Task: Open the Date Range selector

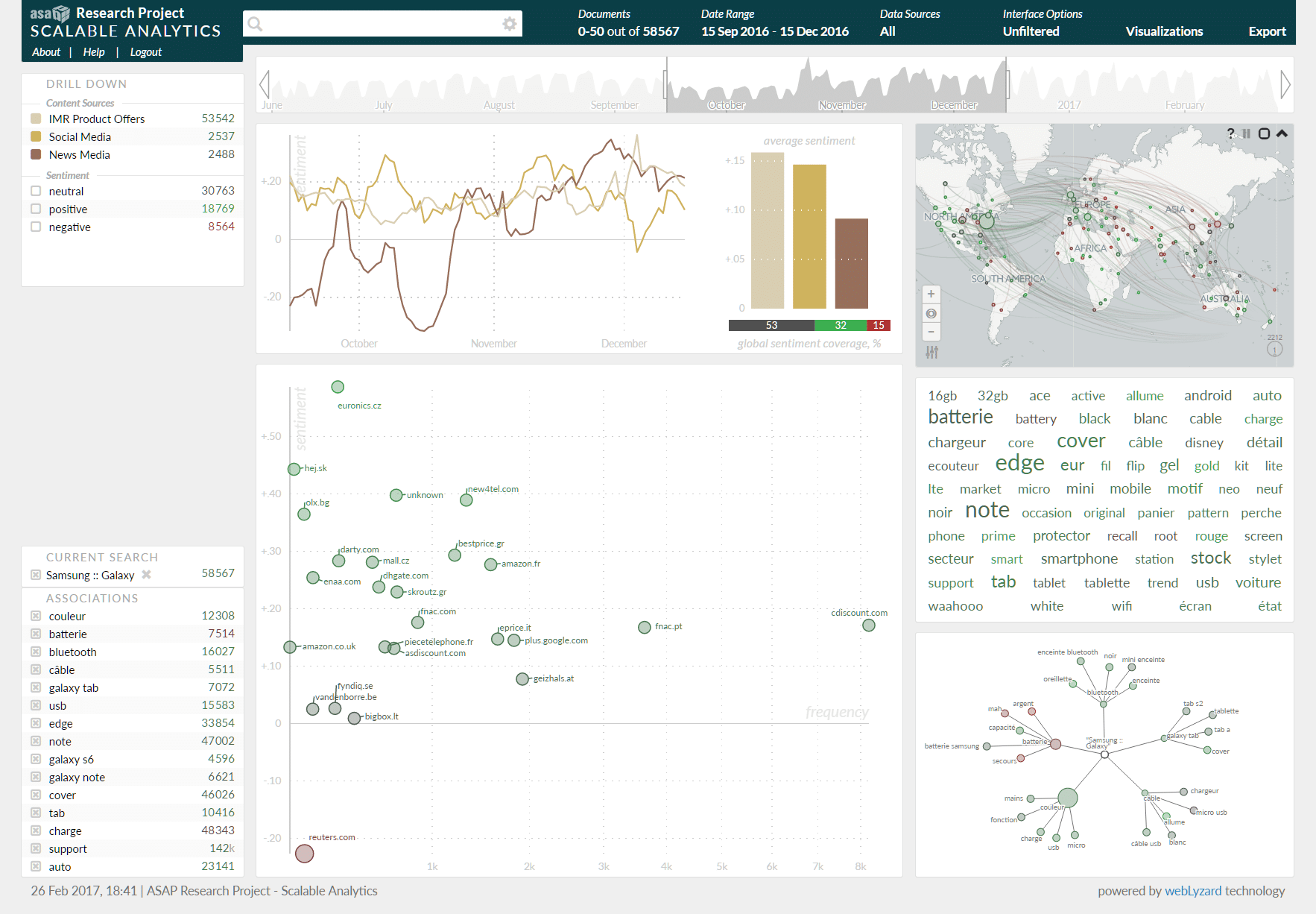Action: coord(775,23)
